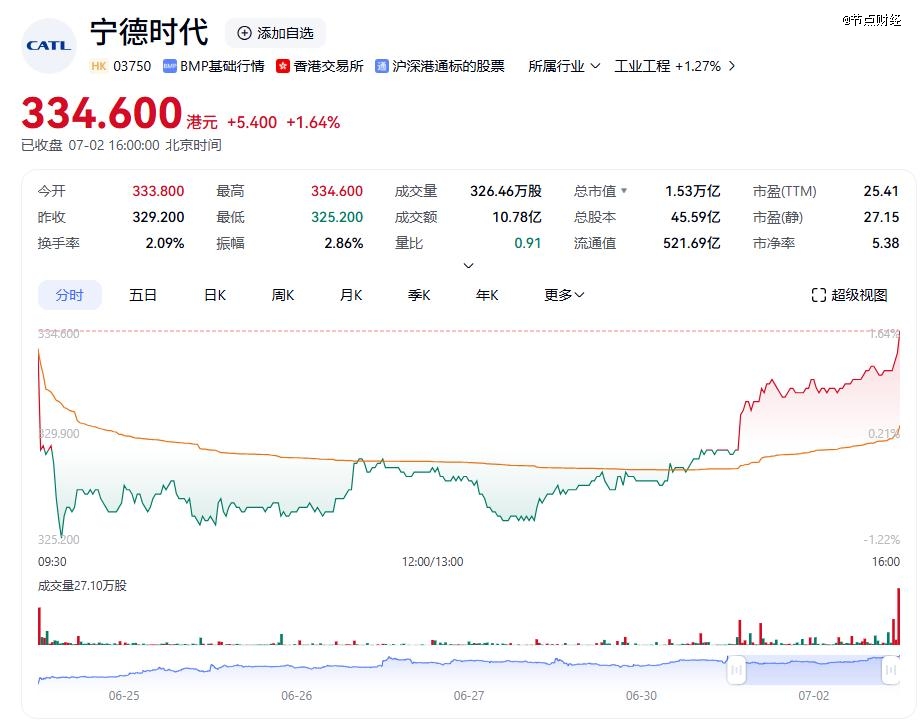Open 超级视图 full chart view
920x725 pixels.
coord(849,295)
